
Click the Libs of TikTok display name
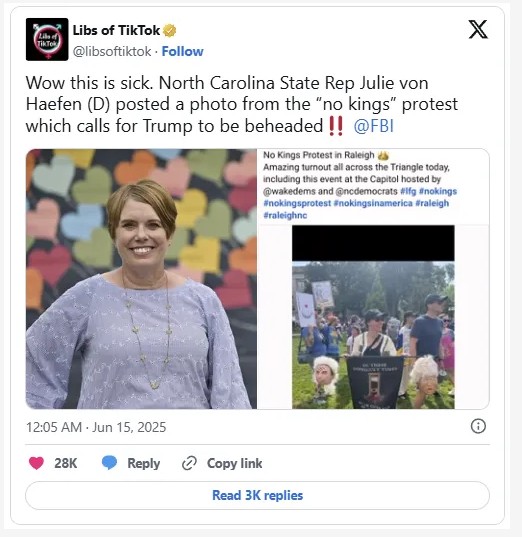pyautogui.click(x=116, y=30)
